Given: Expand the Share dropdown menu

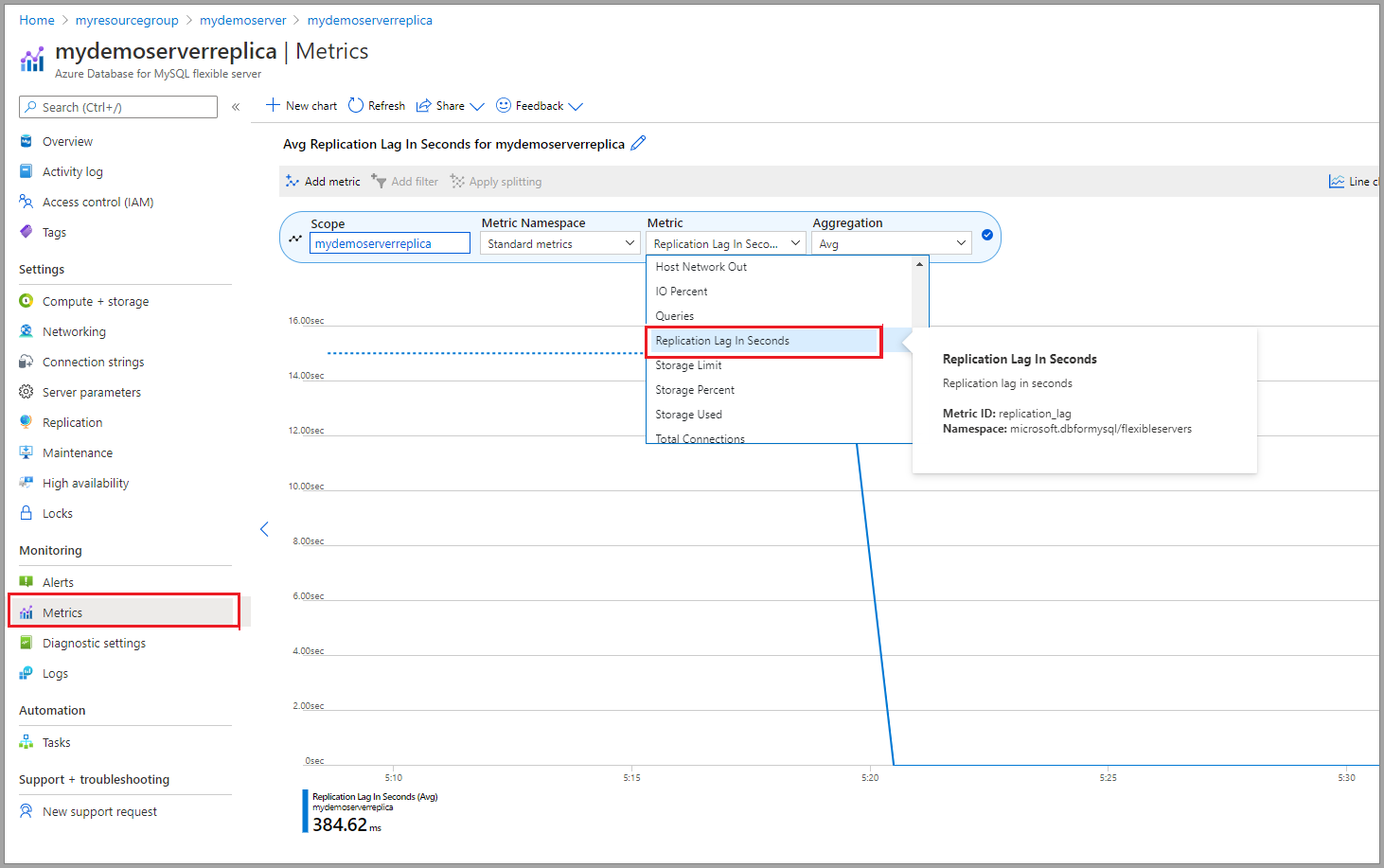Looking at the screenshot, I should pos(476,106).
